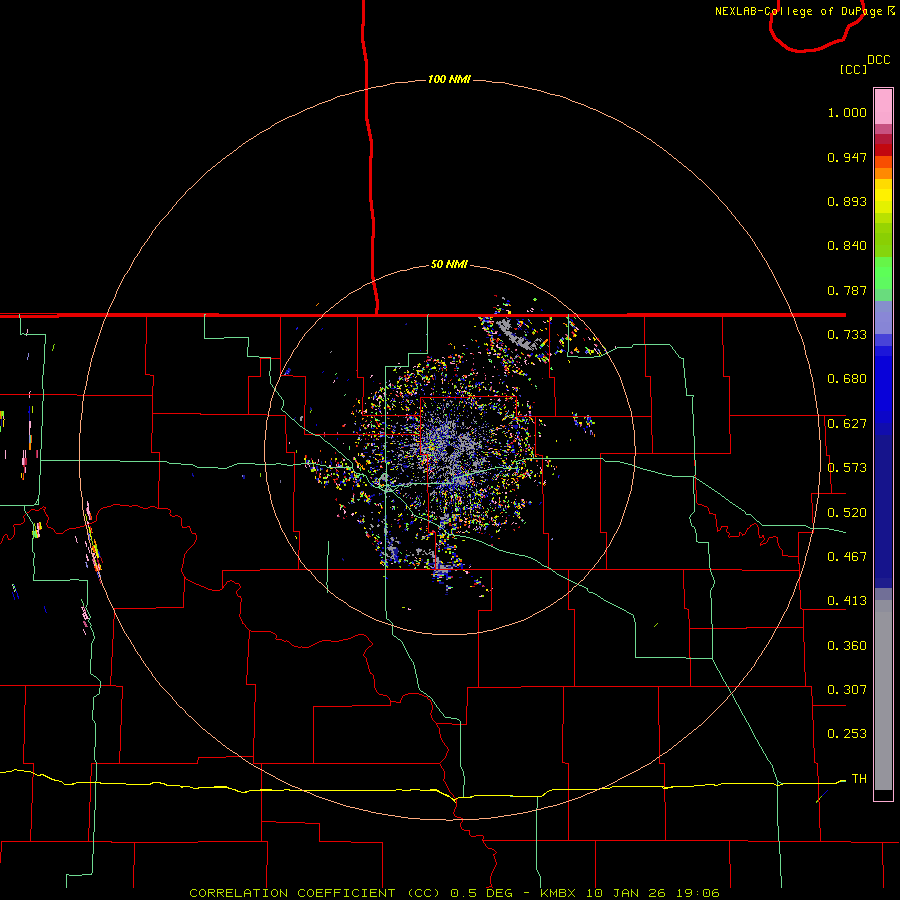Screen dimensions: 900x900
Task: Click the [CC] color scale header
Action: [853, 69]
